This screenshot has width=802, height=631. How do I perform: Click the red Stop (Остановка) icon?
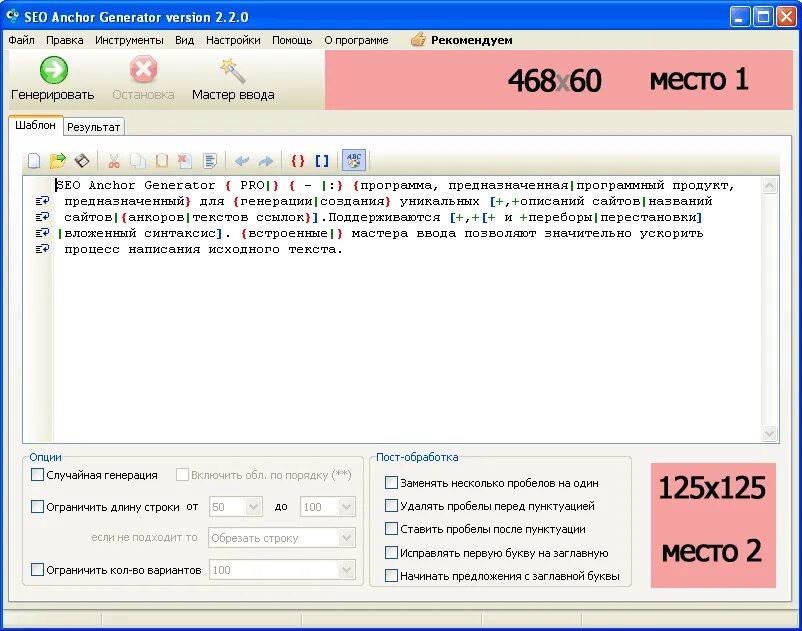[x=143, y=70]
